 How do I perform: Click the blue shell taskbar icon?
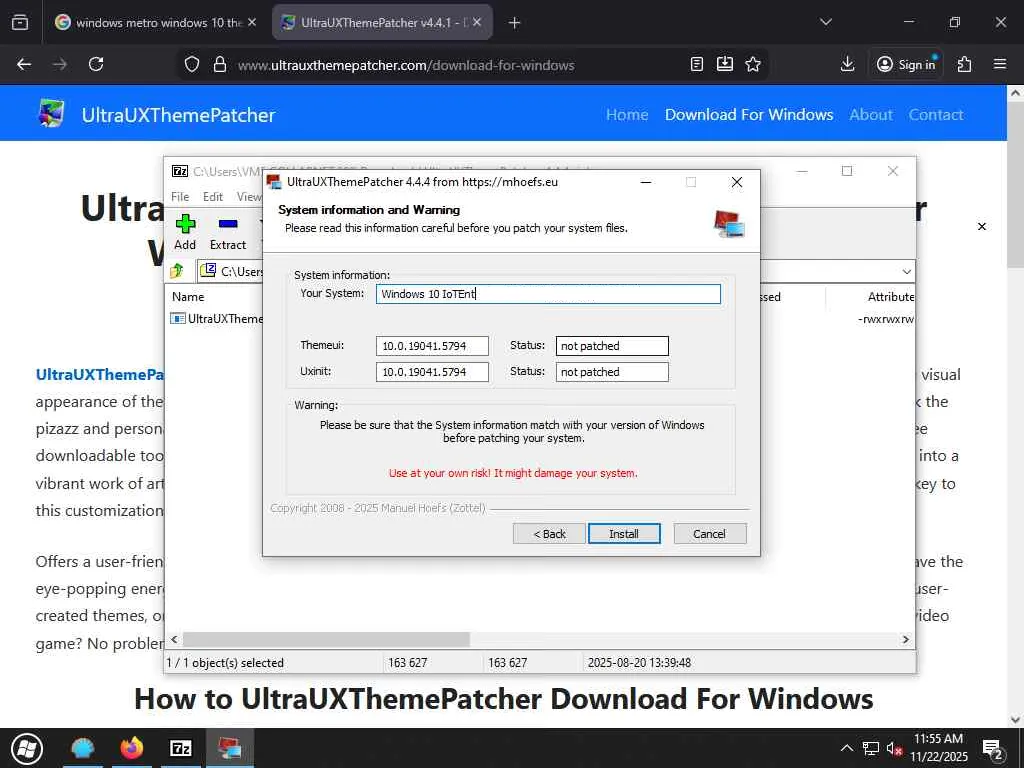(x=83, y=748)
